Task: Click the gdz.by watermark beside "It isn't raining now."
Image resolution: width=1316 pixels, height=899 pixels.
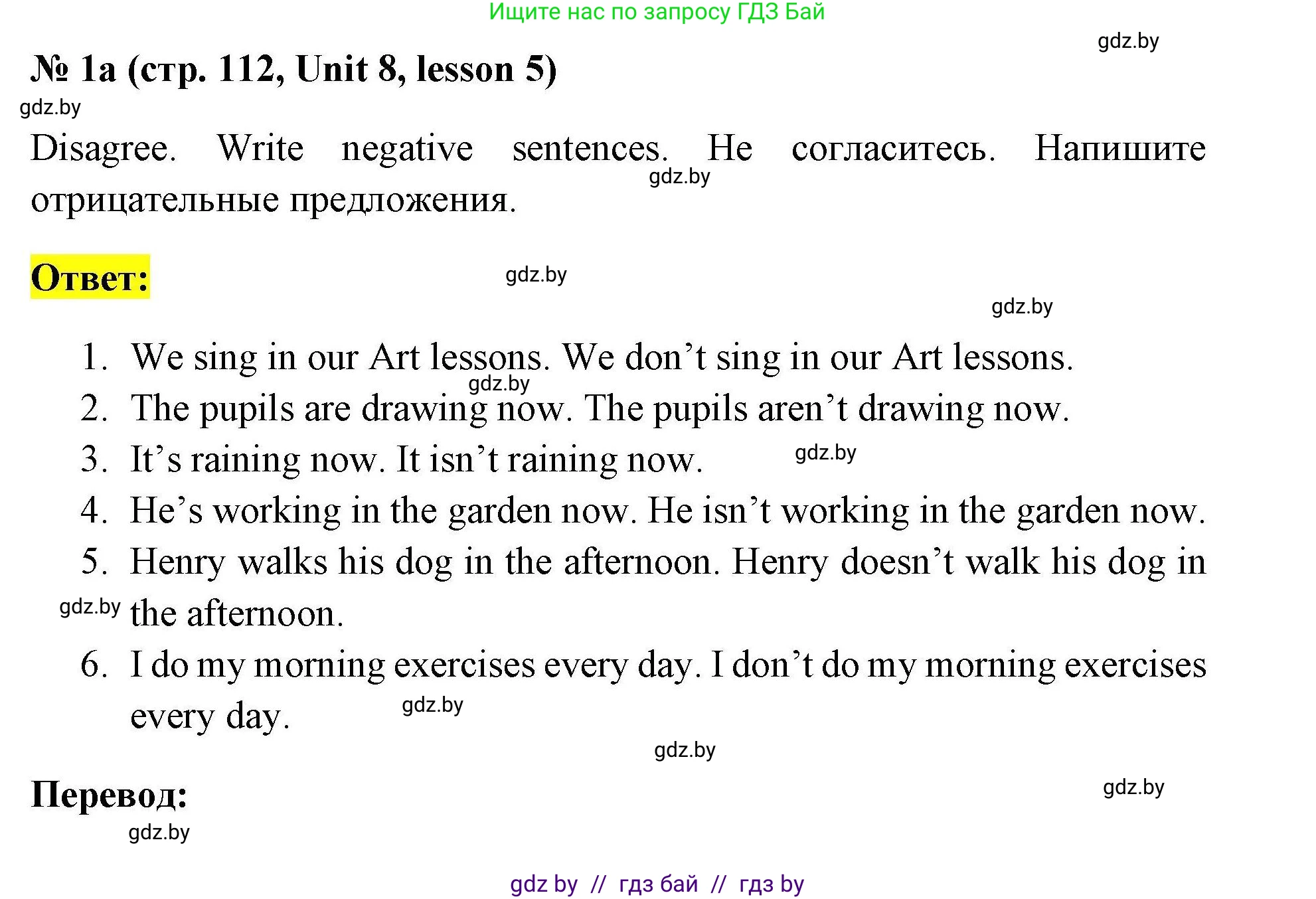Action: pyautogui.click(x=825, y=453)
